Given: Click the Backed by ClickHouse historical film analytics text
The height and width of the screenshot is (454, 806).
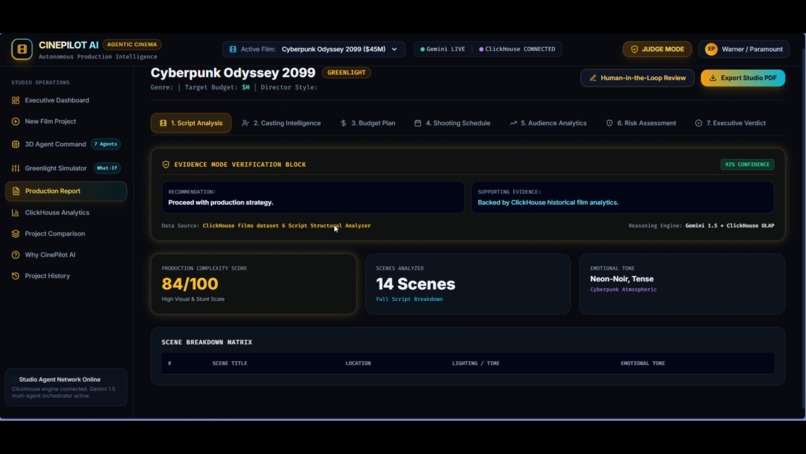Looking at the screenshot, I should pyautogui.click(x=548, y=203).
